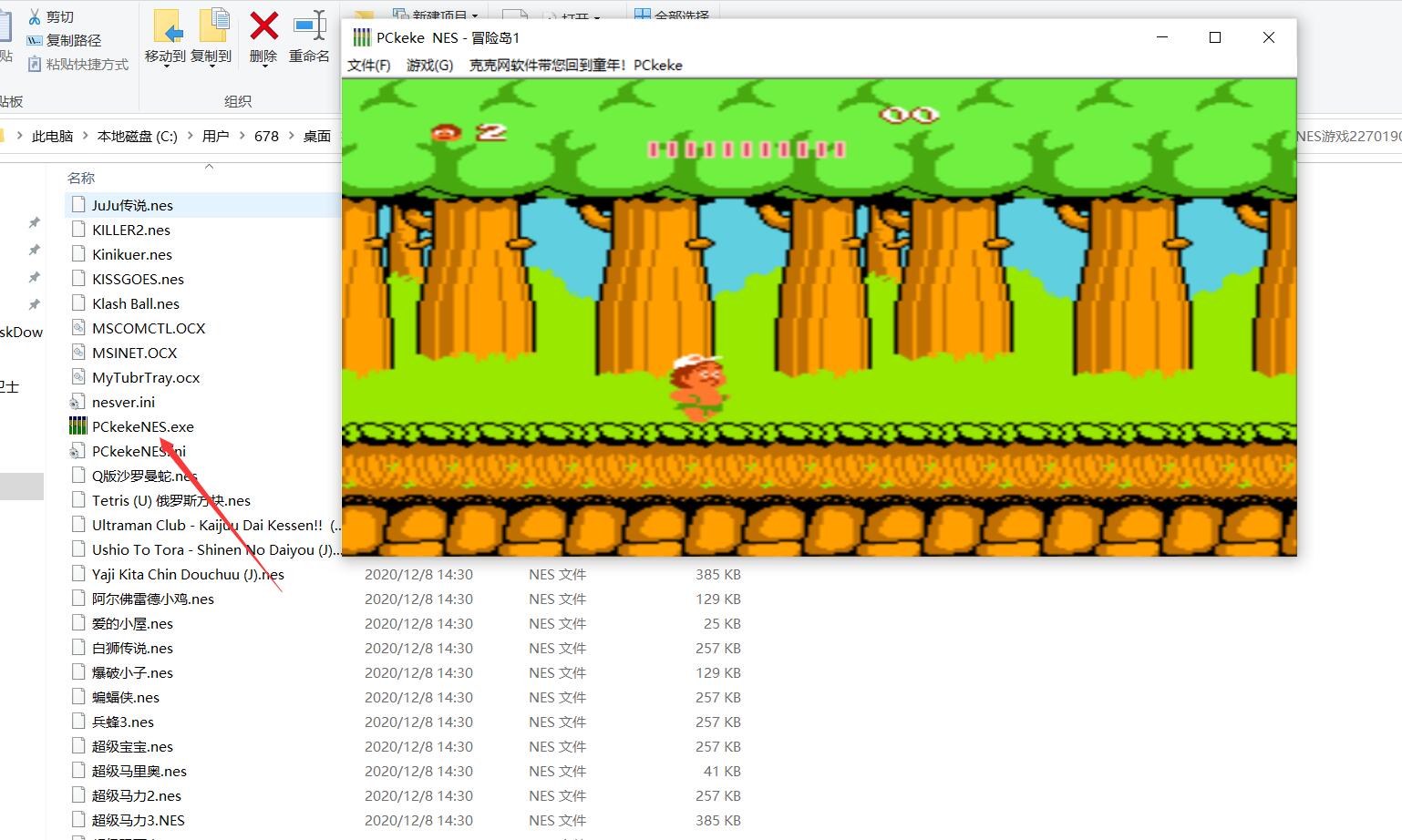Screen dimensions: 1402x840
Task: Go to 桌面 in the address bar
Action: pos(317,136)
